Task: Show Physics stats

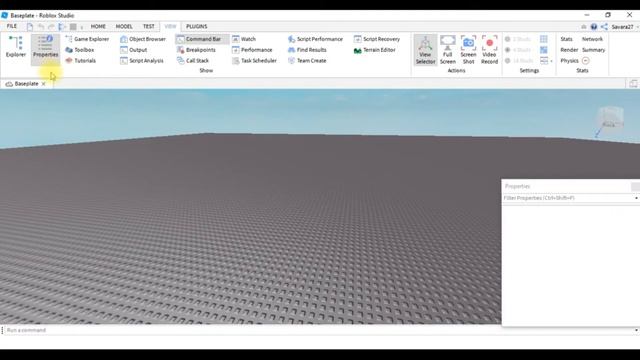Action: tap(569, 60)
